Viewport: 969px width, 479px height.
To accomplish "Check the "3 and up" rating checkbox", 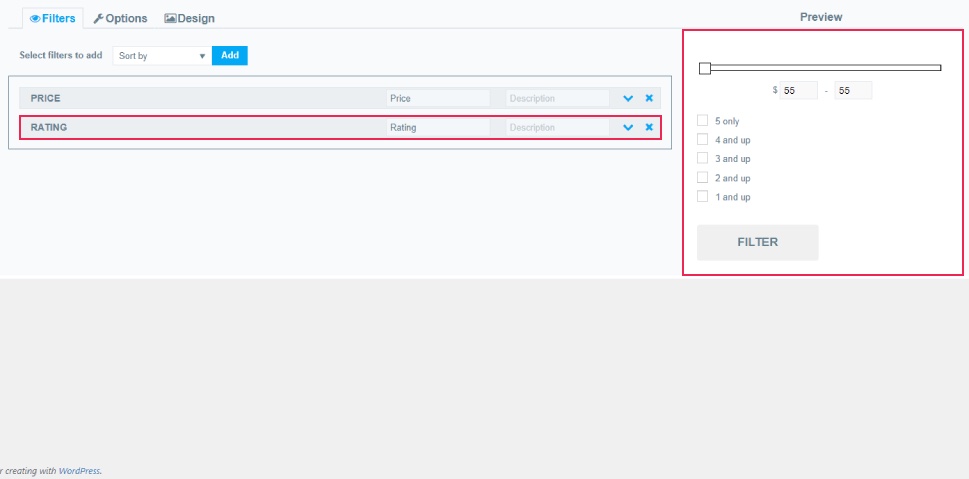I will pos(702,158).
